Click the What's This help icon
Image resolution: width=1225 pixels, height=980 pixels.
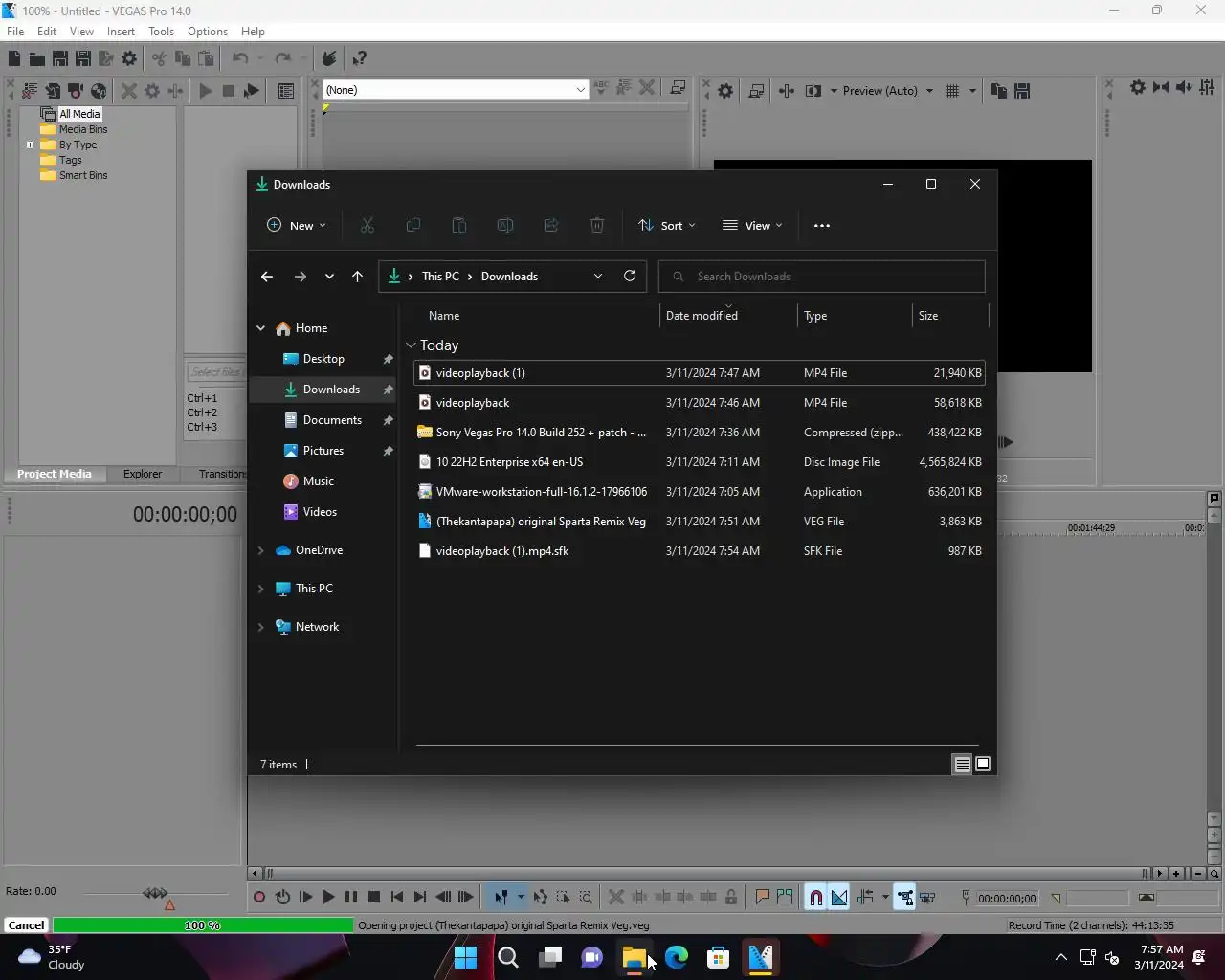359,58
